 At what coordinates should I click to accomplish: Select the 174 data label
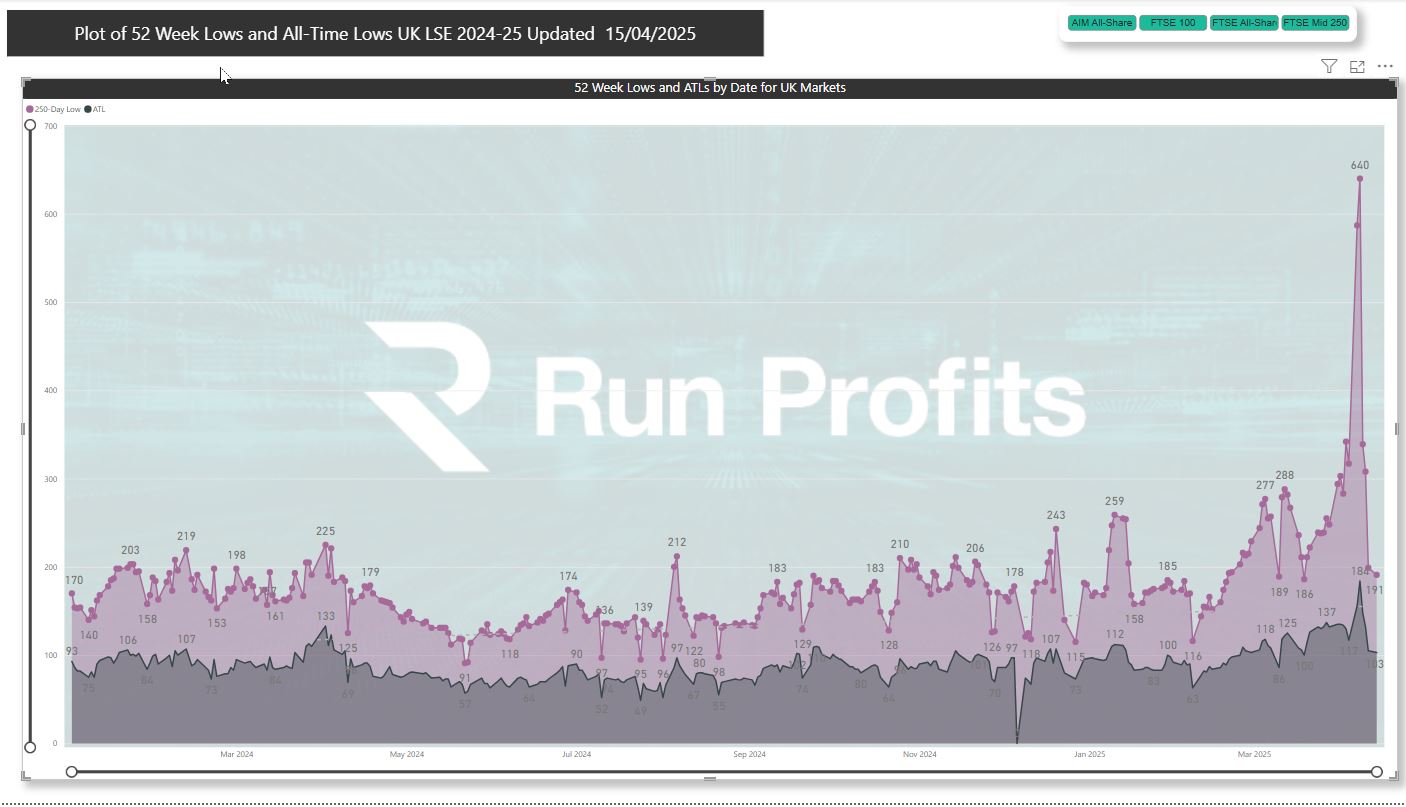point(568,577)
